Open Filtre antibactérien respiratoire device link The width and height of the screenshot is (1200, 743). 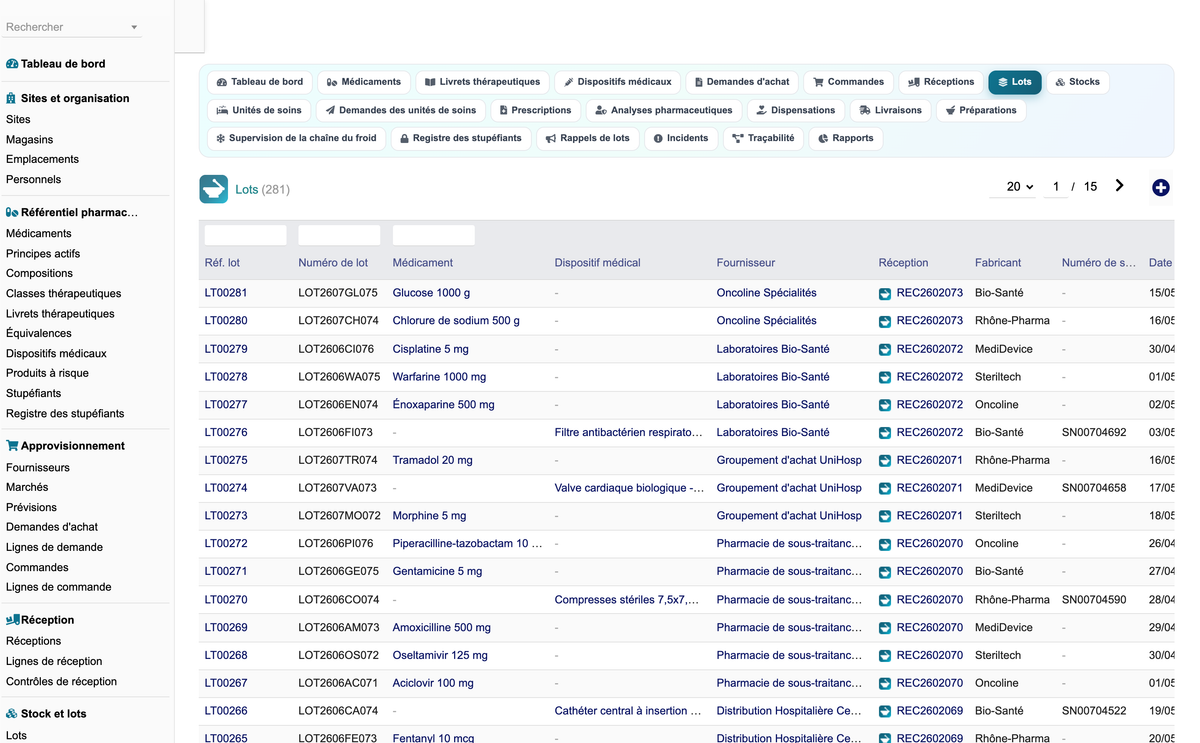629,432
